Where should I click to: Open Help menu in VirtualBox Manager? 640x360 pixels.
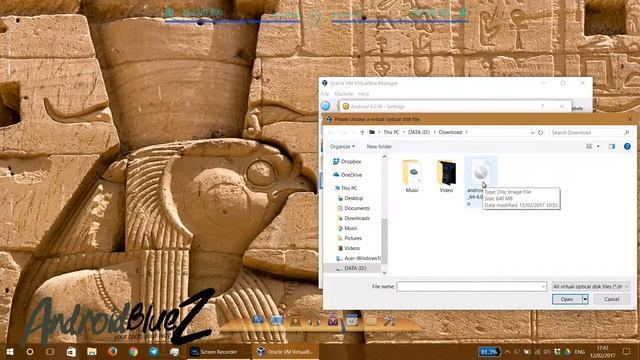tap(363, 94)
